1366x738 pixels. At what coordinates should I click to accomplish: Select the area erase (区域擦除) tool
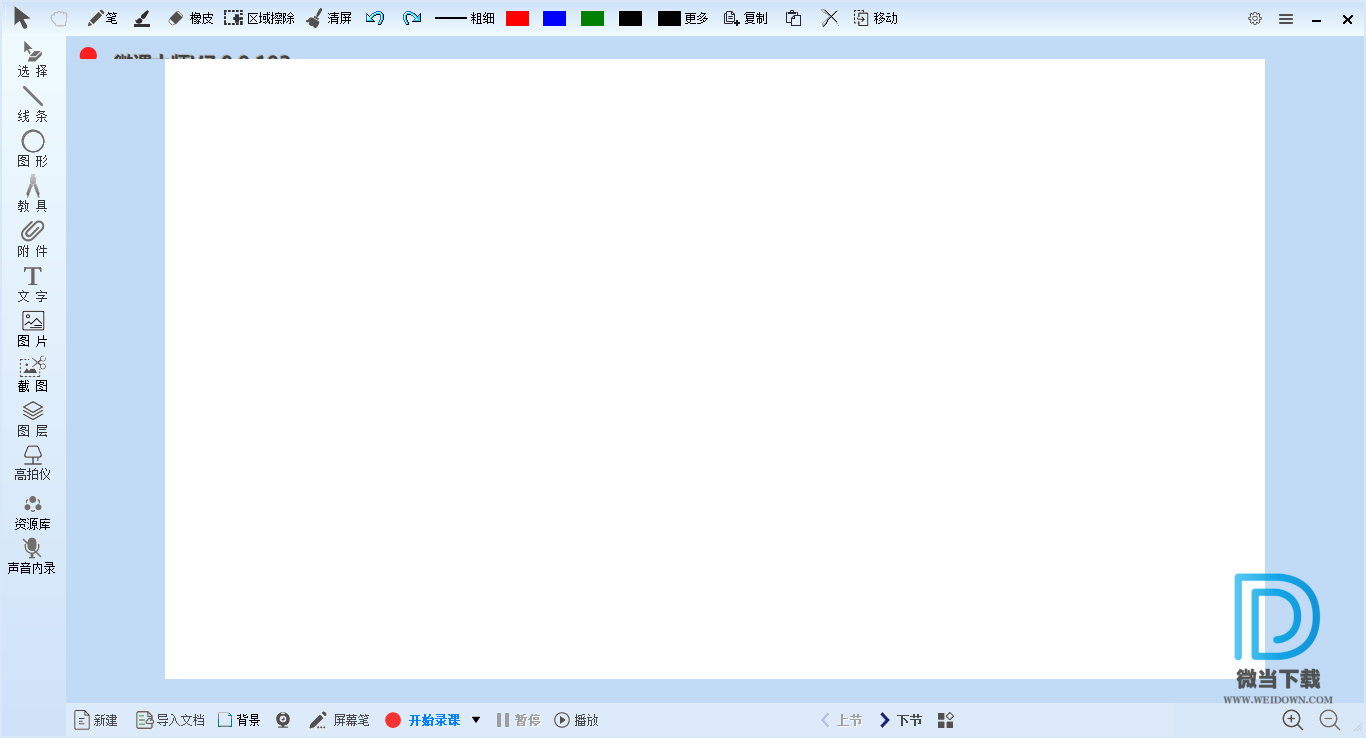259,18
